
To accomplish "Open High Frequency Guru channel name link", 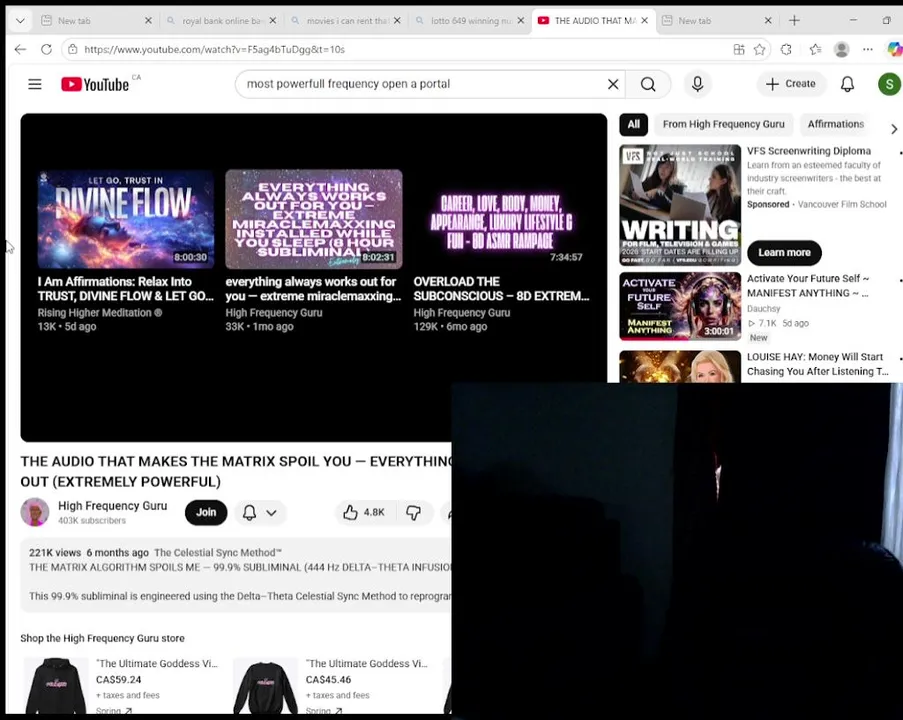I will click(112, 506).
